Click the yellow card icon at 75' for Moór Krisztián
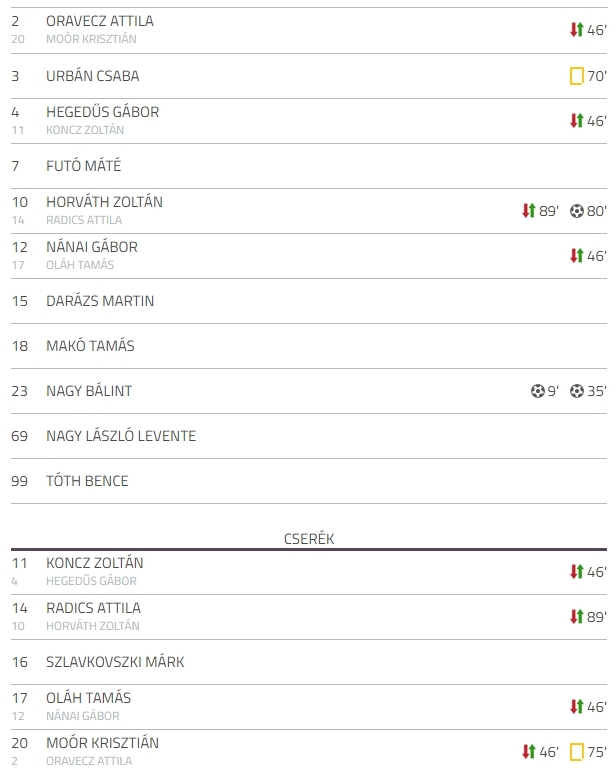Viewport: 616px width, 770px height. click(x=577, y=752)
